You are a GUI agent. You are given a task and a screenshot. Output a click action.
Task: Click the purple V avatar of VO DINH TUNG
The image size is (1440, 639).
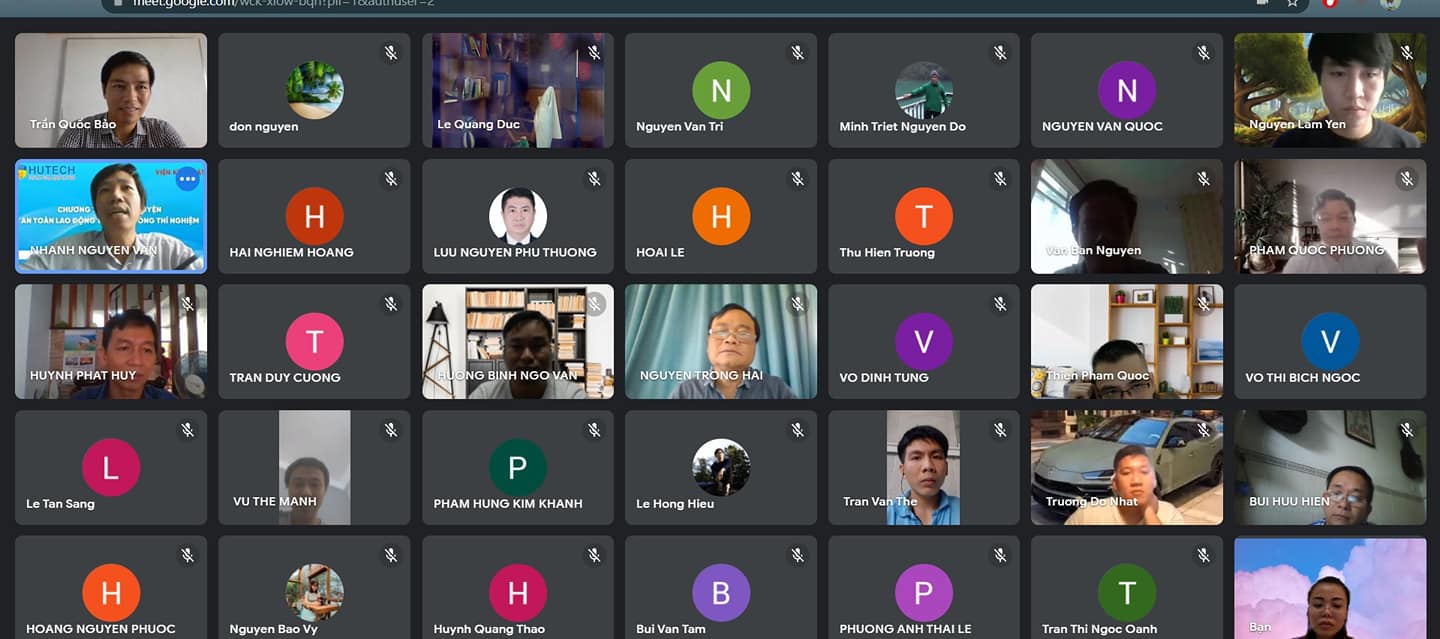924,342
